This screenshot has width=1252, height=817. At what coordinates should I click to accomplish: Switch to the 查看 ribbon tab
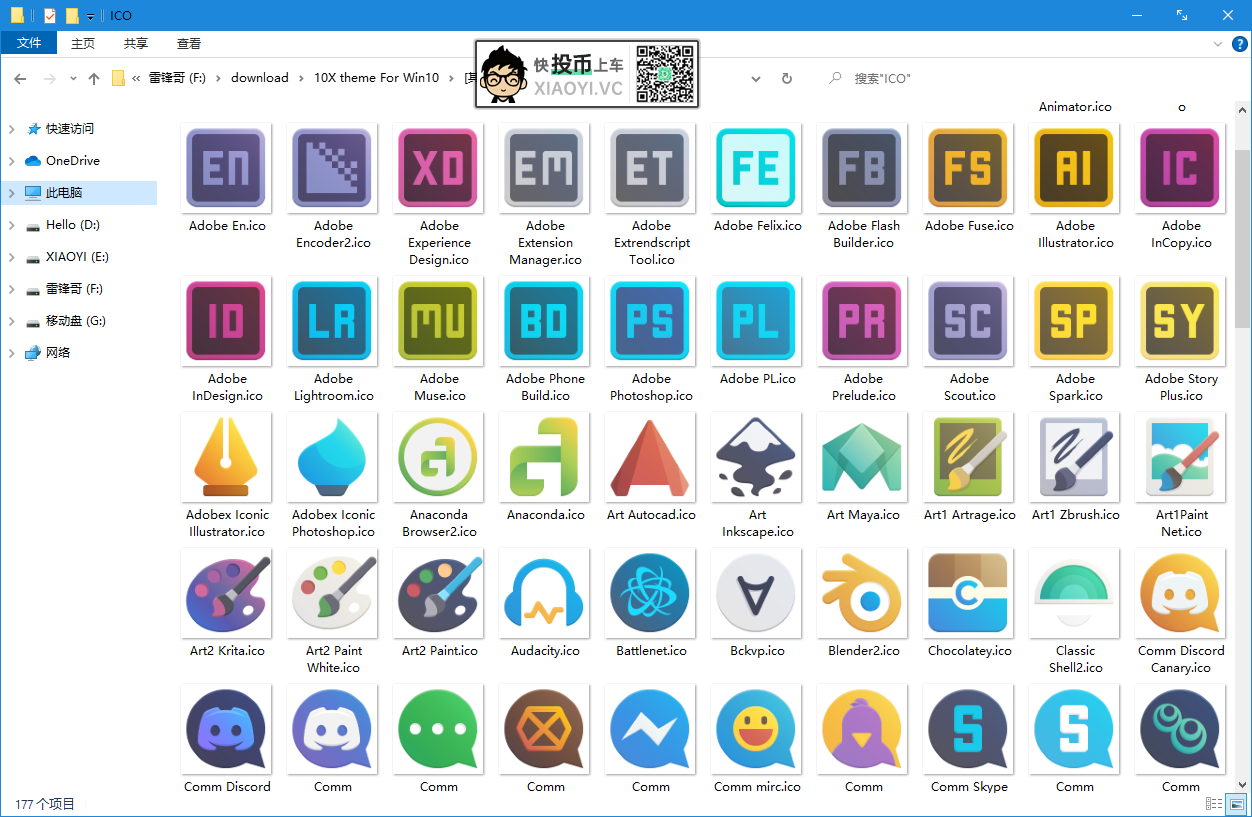click(189, 43)
